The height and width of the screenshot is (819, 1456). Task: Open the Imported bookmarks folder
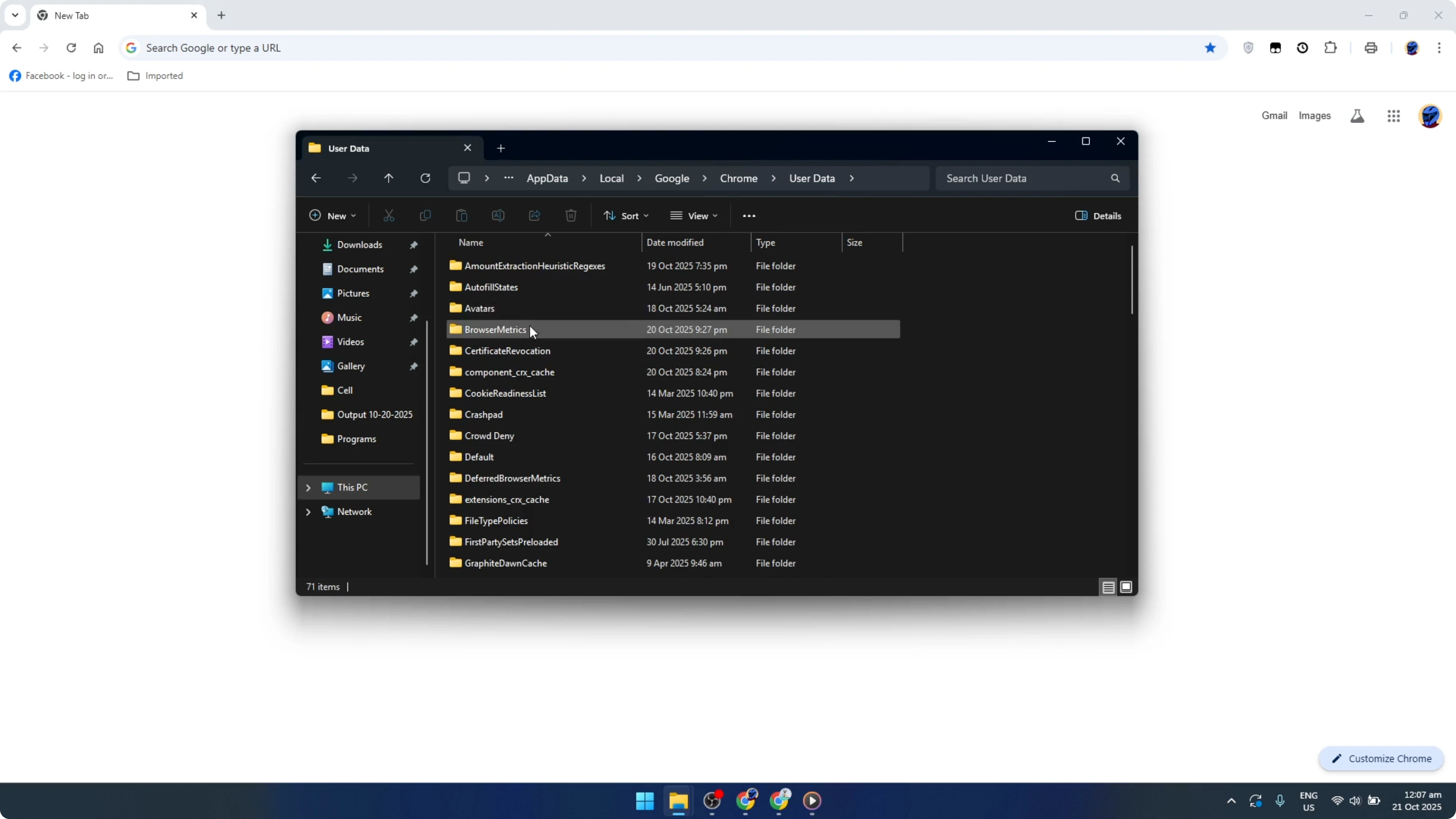point(155,76)
